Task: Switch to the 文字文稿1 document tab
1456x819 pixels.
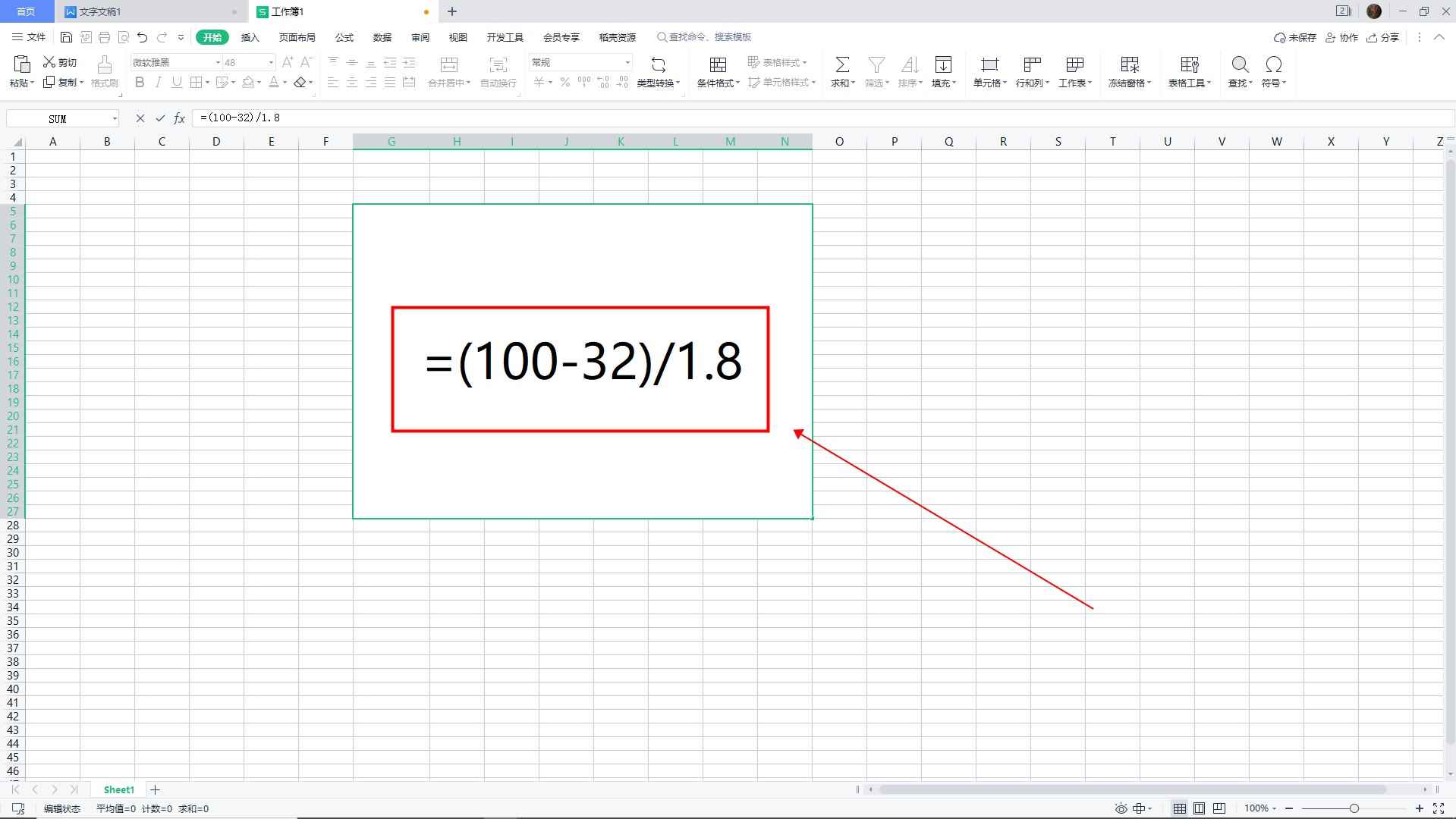Action: coord(100,11)
